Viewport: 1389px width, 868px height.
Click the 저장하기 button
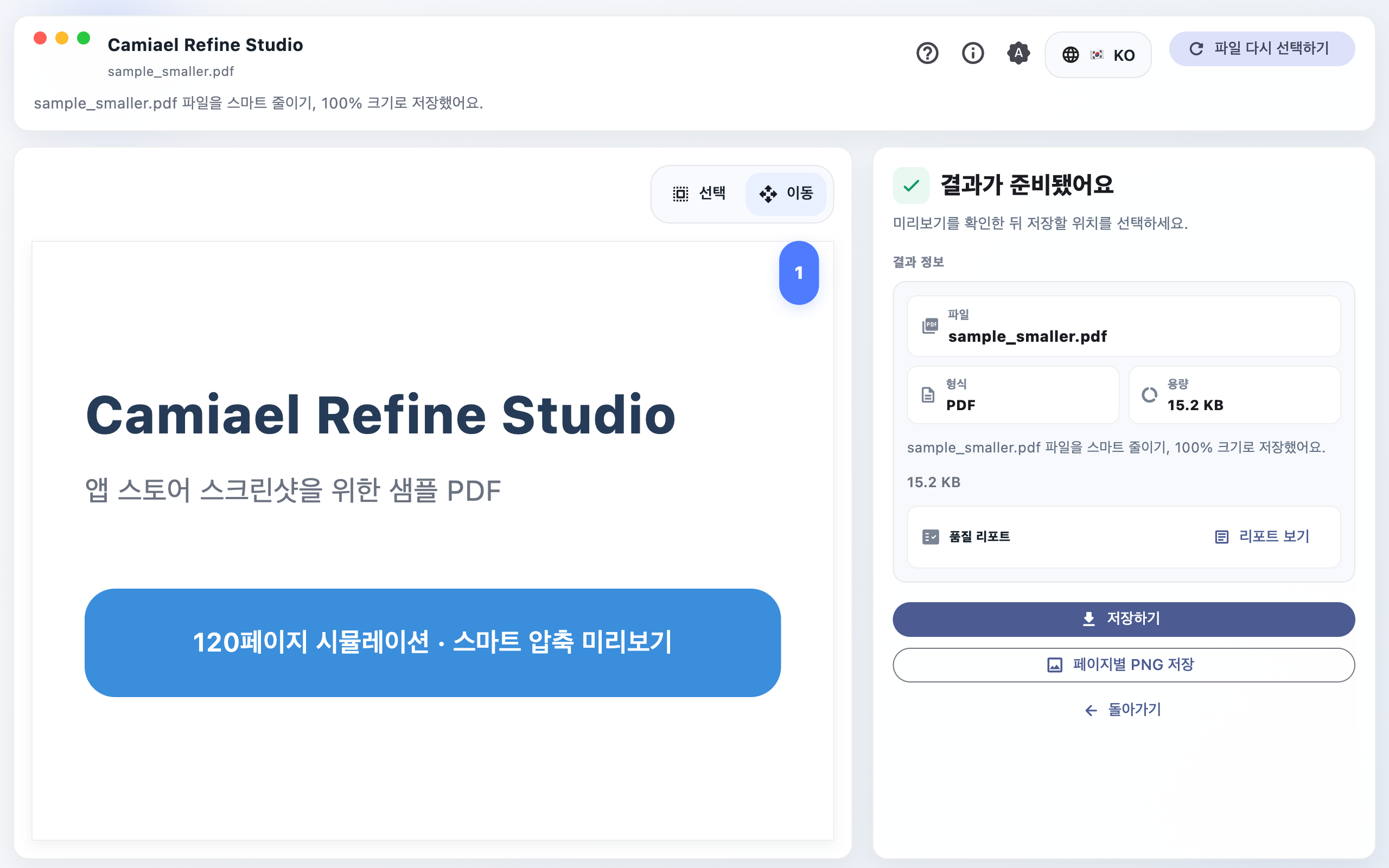tap(1123, 619)
